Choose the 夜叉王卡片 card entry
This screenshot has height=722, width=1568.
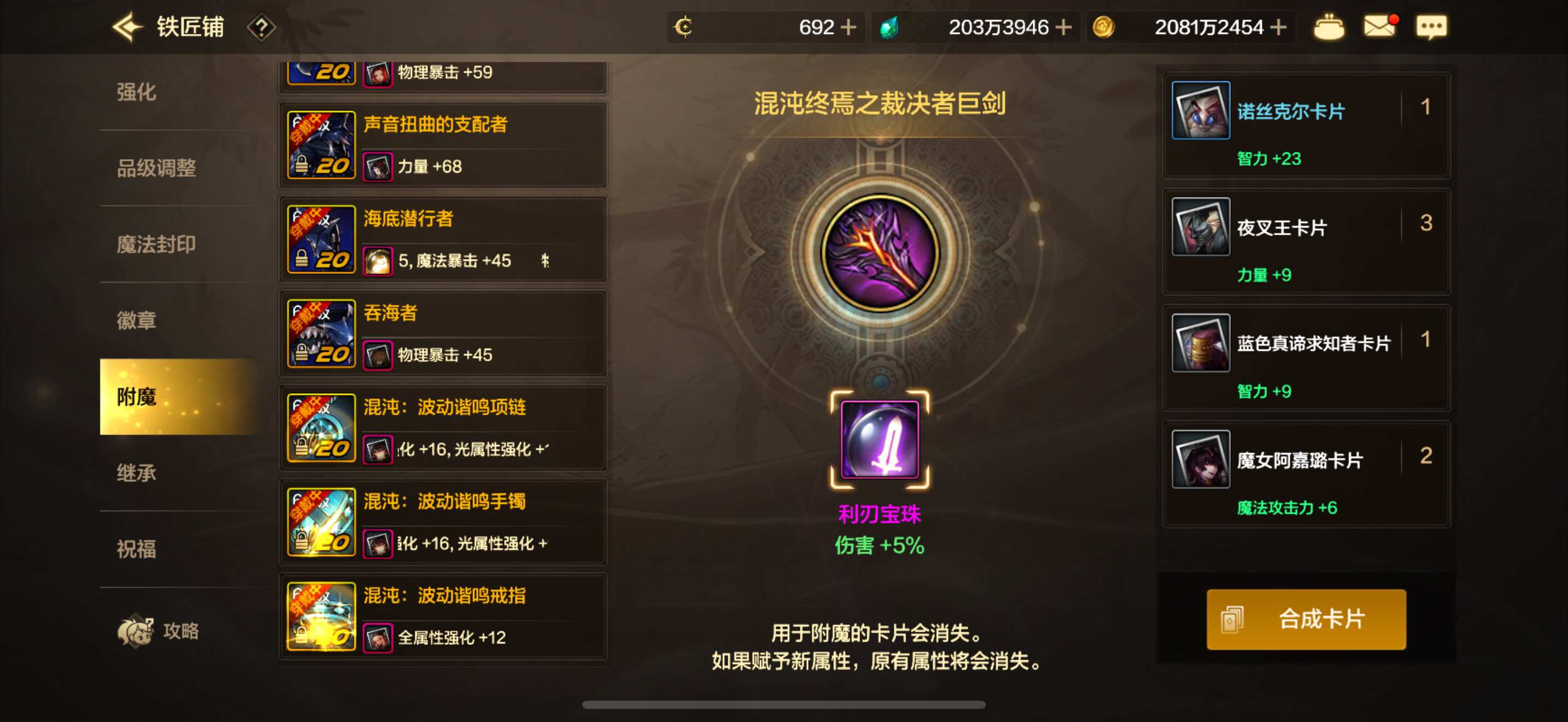1306,242
